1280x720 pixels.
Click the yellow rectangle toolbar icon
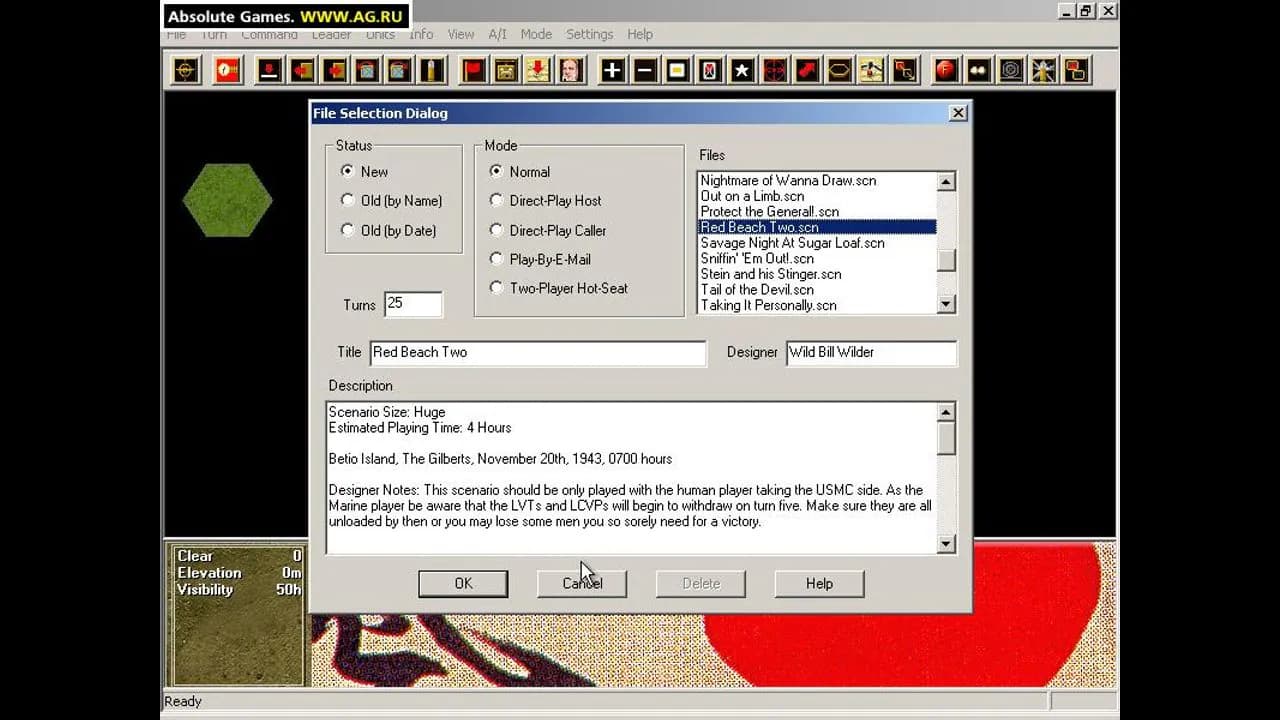pyautogui.click(x=678, y=70)
